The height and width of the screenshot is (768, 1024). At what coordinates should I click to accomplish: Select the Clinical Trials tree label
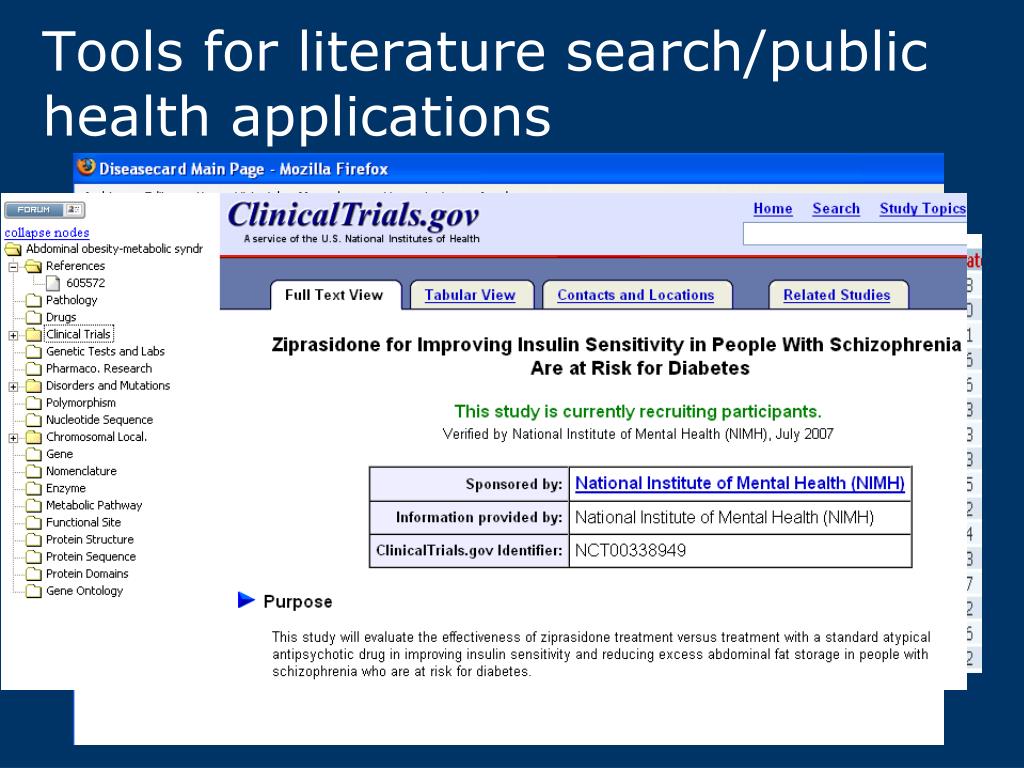pos(78,334)
